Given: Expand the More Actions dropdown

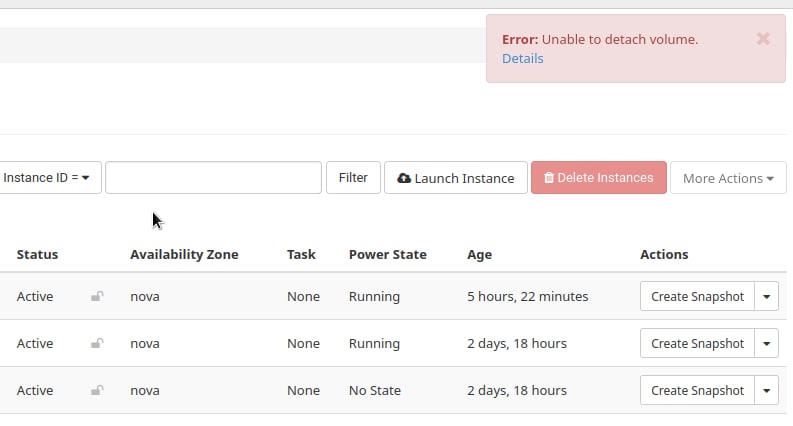Looking at the screenshot, I should coord(728,178).
